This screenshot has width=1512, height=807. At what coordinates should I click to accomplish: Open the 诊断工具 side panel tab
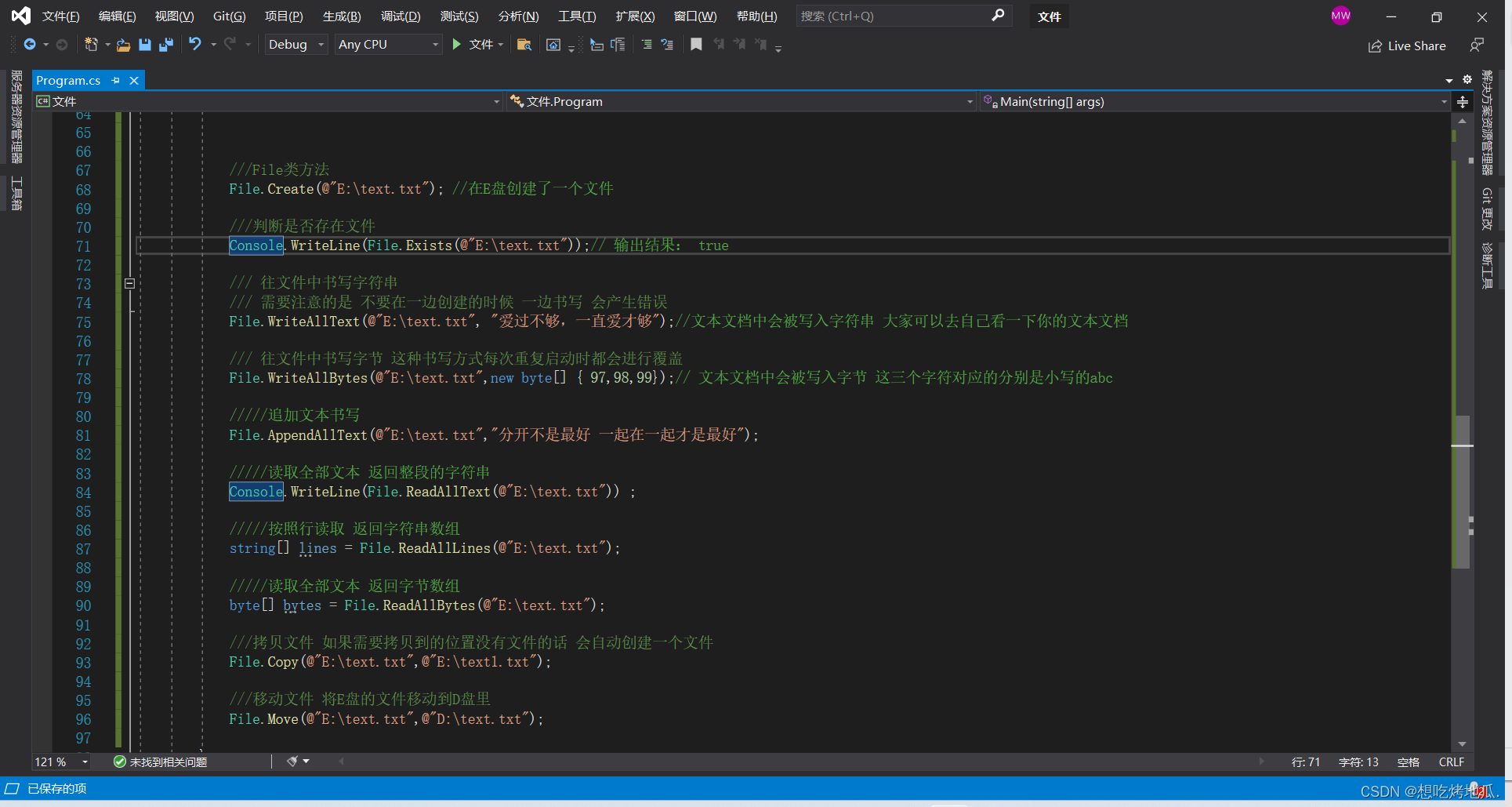pyautogui.click(x=1486, y=266)
